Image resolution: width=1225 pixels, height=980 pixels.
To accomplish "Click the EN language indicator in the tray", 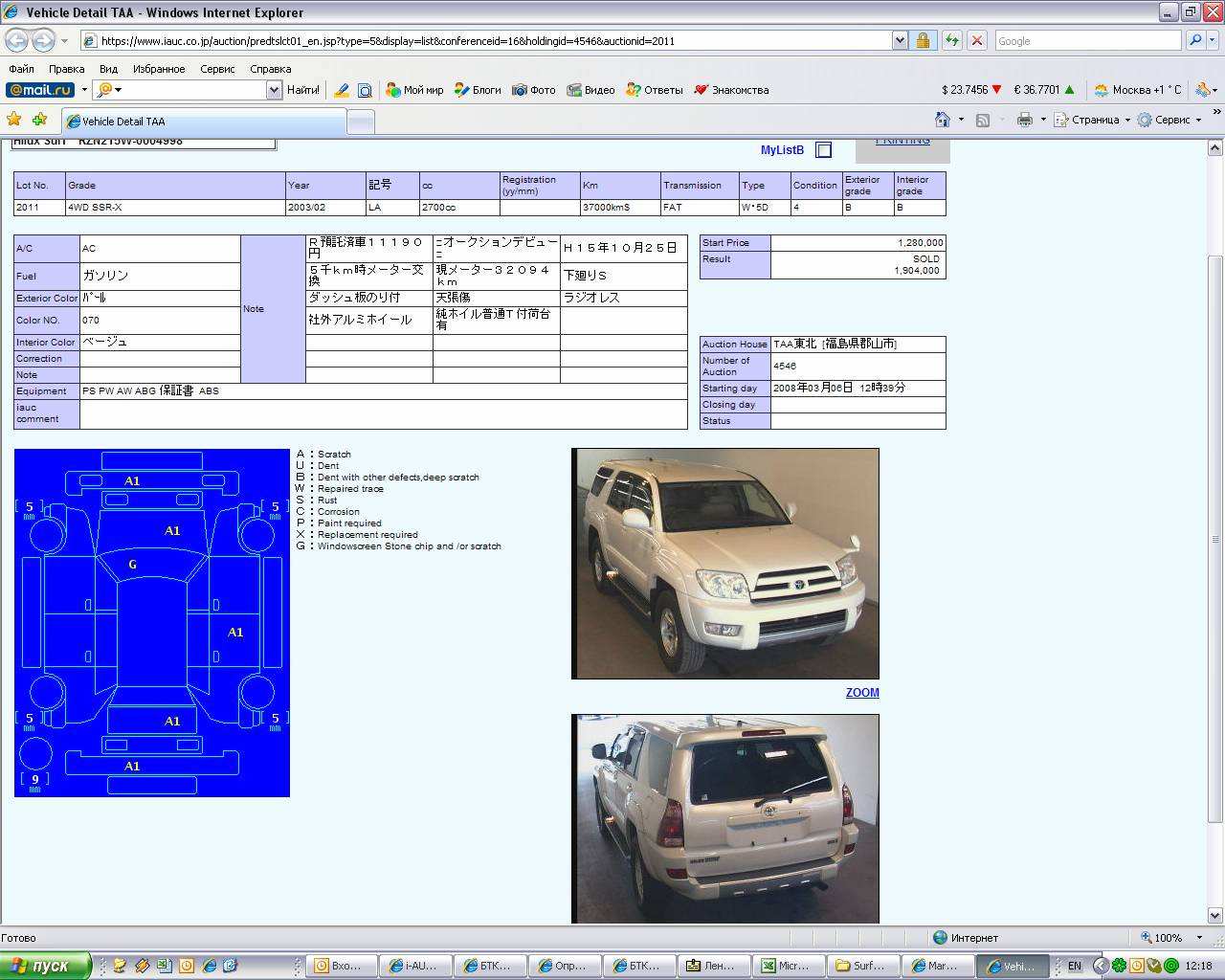I will (x=1075, y=966).
